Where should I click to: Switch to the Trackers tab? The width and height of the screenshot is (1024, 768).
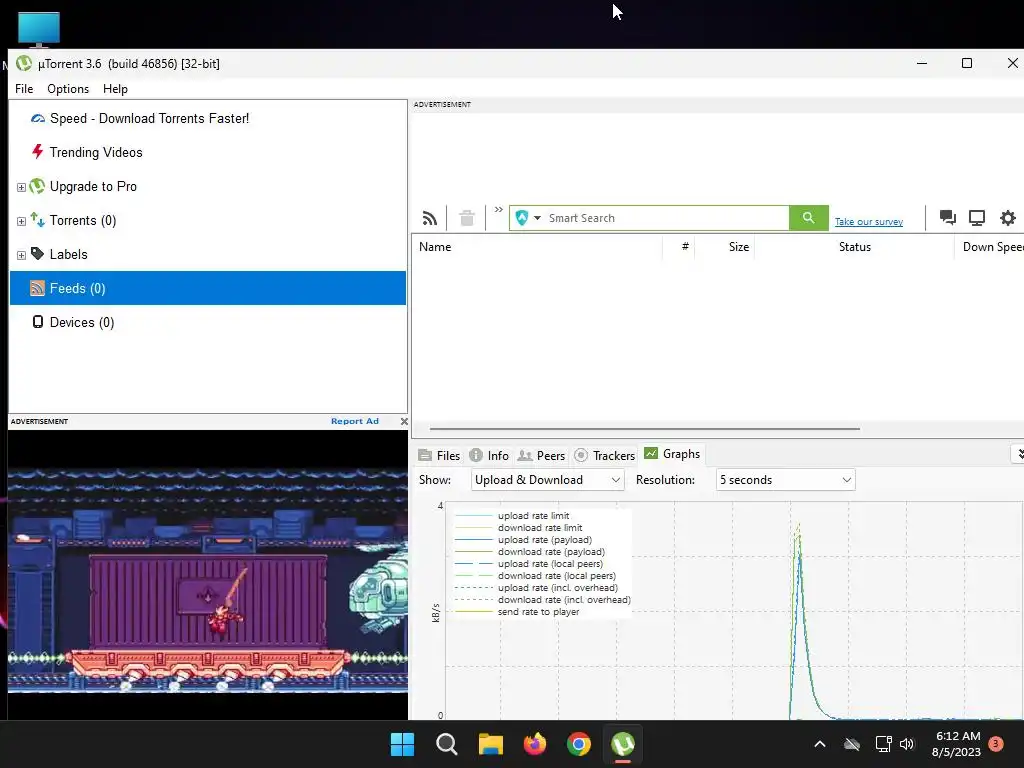(604, 455)
